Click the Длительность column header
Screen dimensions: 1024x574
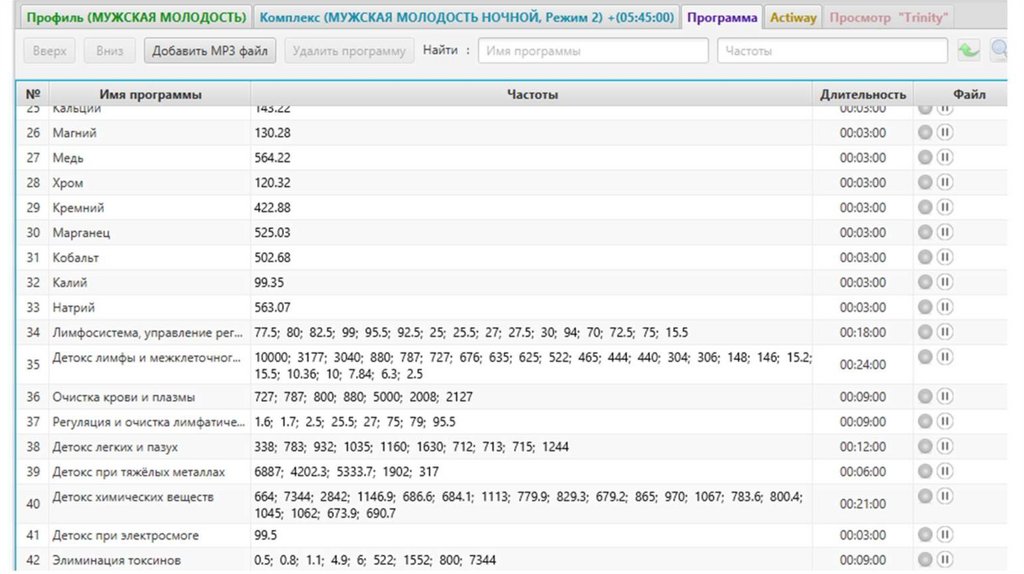(x=863, y=94)
